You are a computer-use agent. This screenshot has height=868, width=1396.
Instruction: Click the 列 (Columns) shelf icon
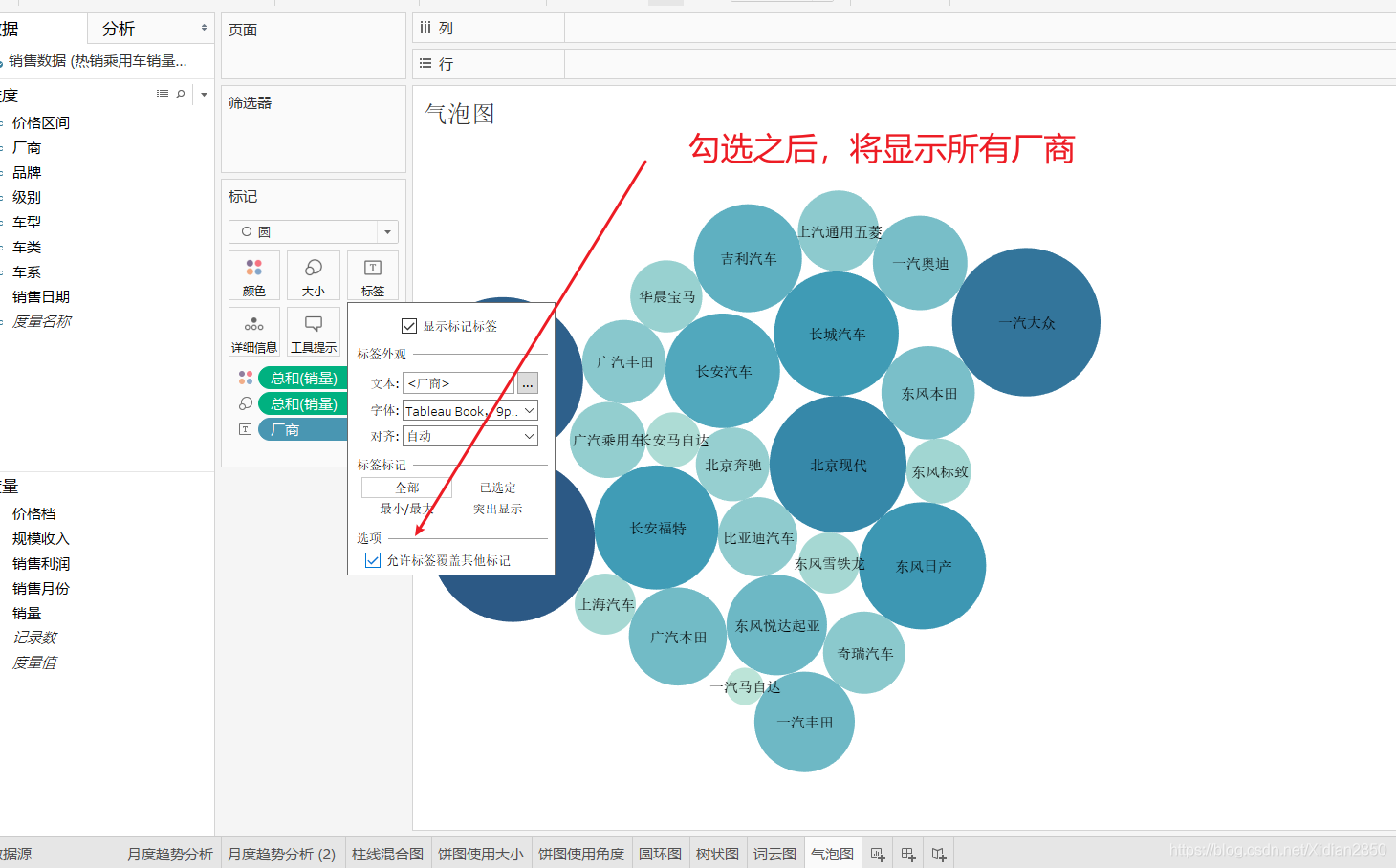click(x=425, y=28)
